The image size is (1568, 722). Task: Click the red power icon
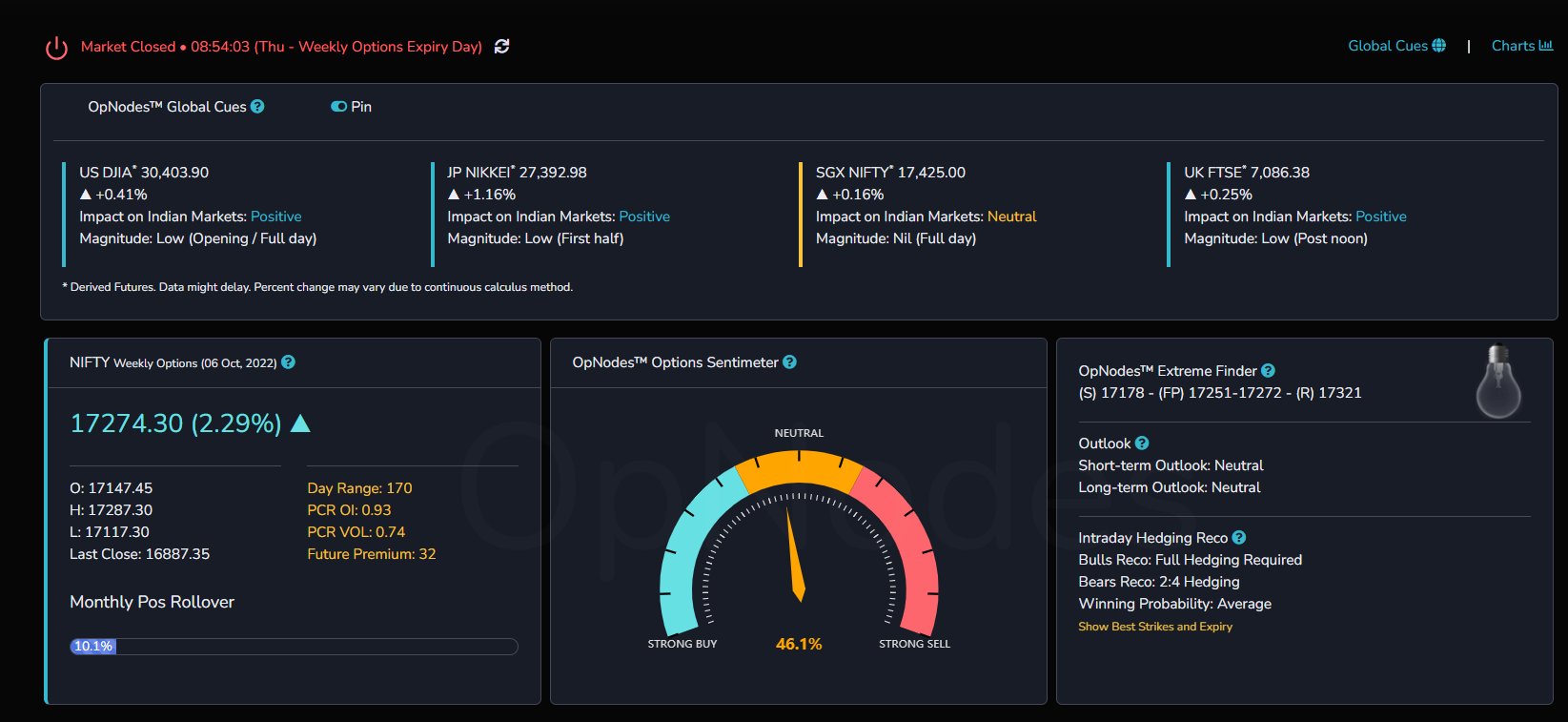coord(57,48)
